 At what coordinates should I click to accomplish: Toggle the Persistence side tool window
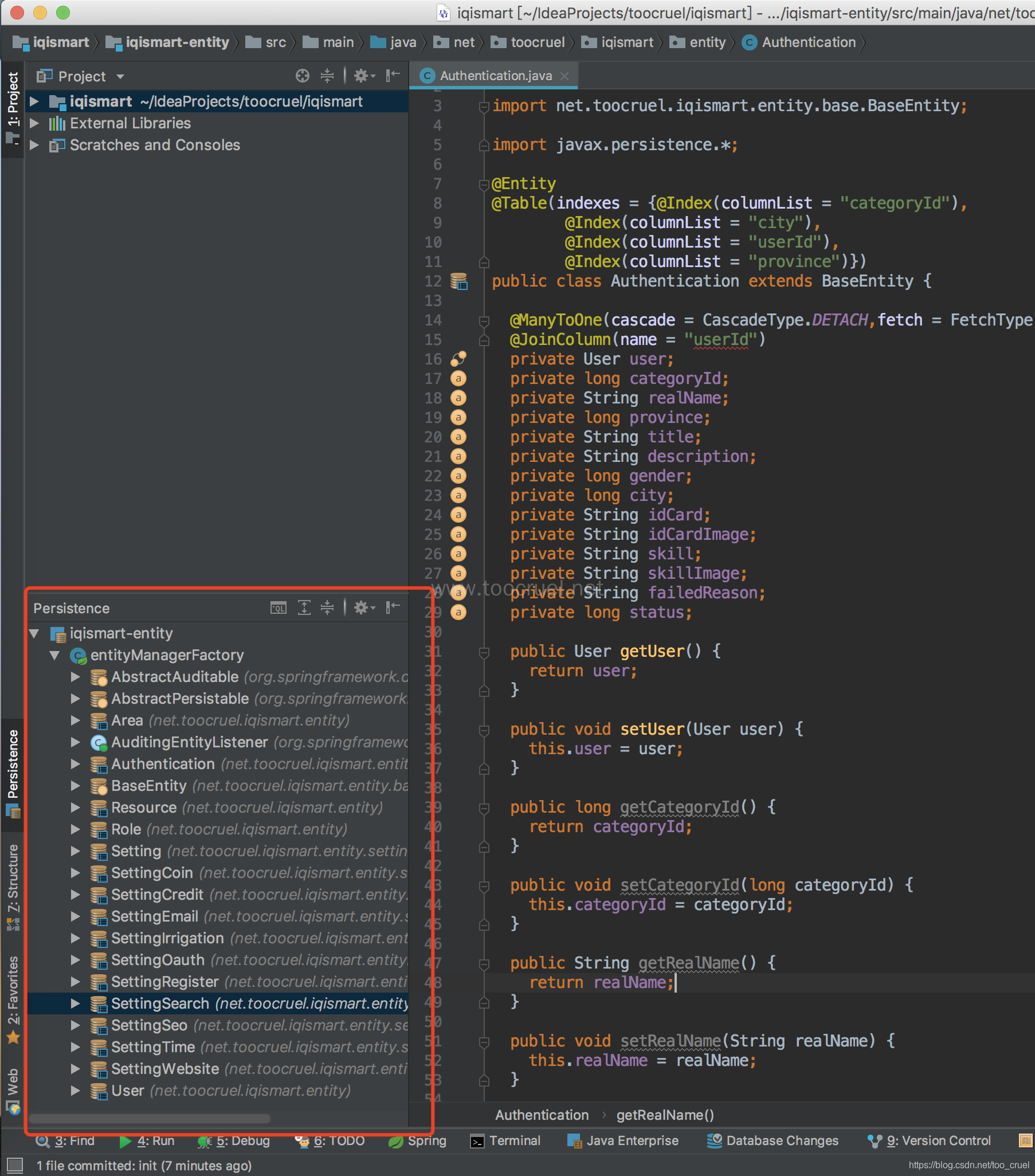pyautogui.click(x=13, y=774)
